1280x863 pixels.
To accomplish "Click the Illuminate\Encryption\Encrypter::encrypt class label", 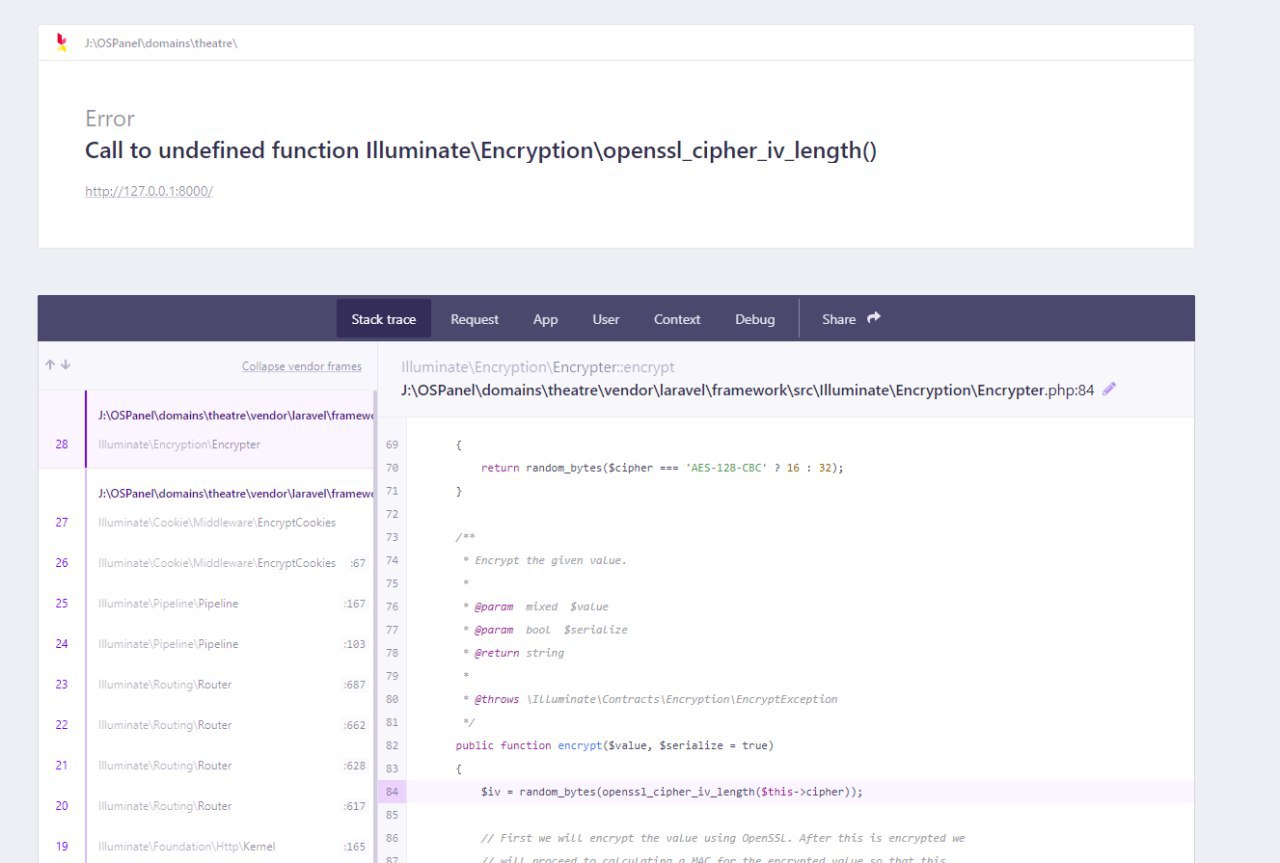I will tap(538, 367).
